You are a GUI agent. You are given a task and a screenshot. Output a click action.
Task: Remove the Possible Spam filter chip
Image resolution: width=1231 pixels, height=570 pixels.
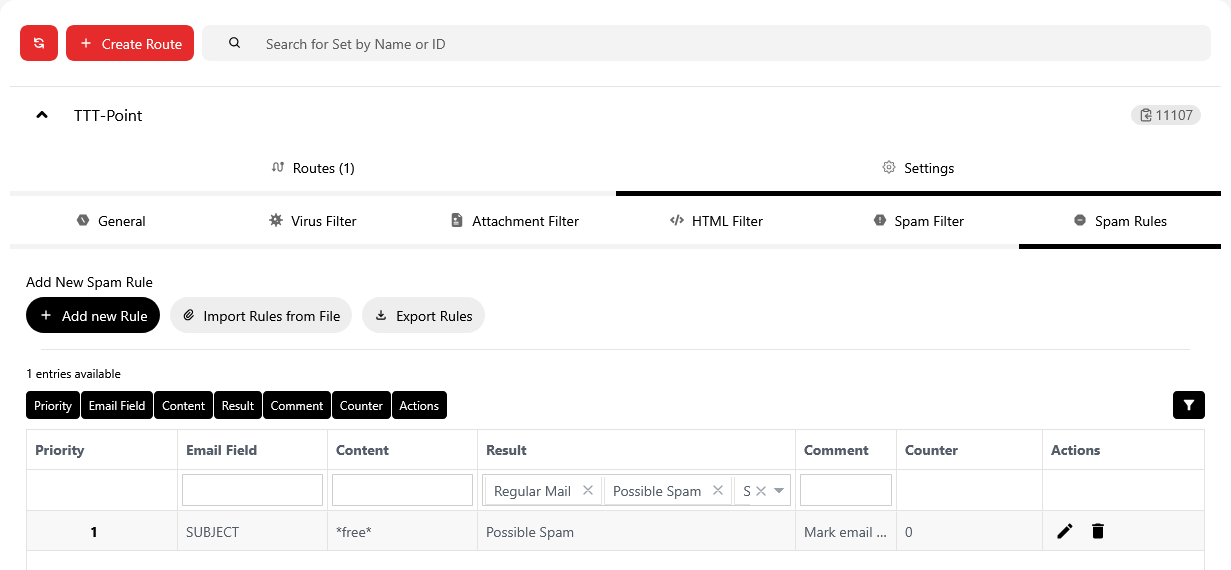click(717, 490)
